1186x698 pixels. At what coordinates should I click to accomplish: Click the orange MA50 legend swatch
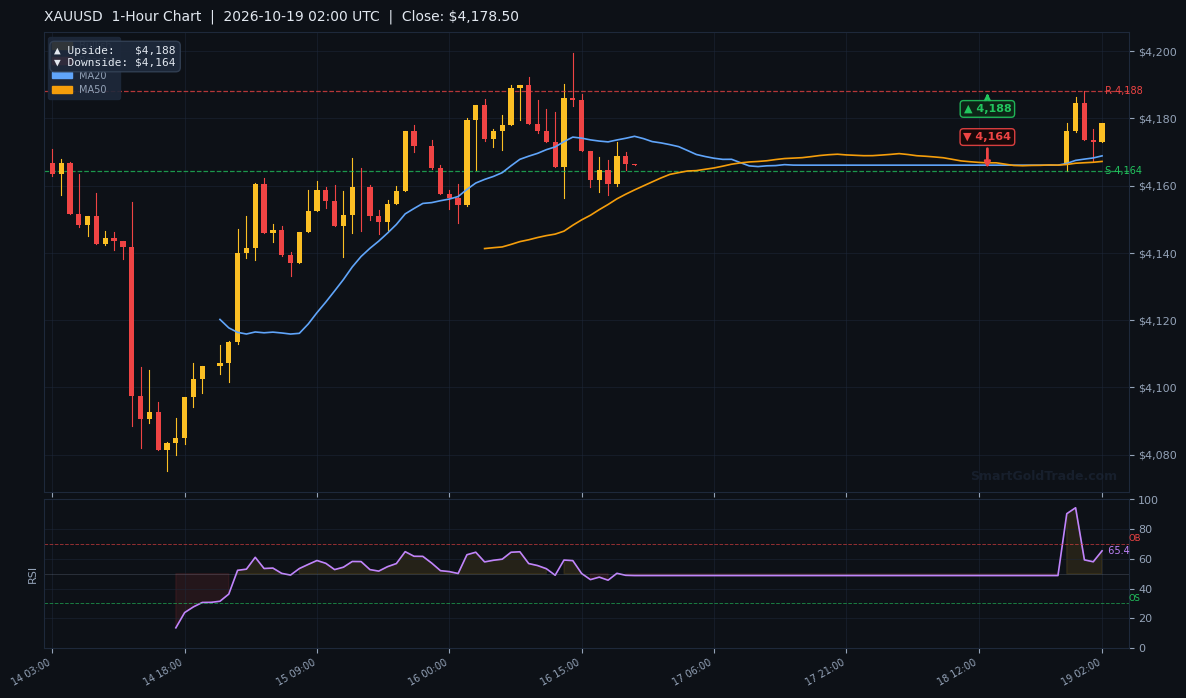[62, 89]
